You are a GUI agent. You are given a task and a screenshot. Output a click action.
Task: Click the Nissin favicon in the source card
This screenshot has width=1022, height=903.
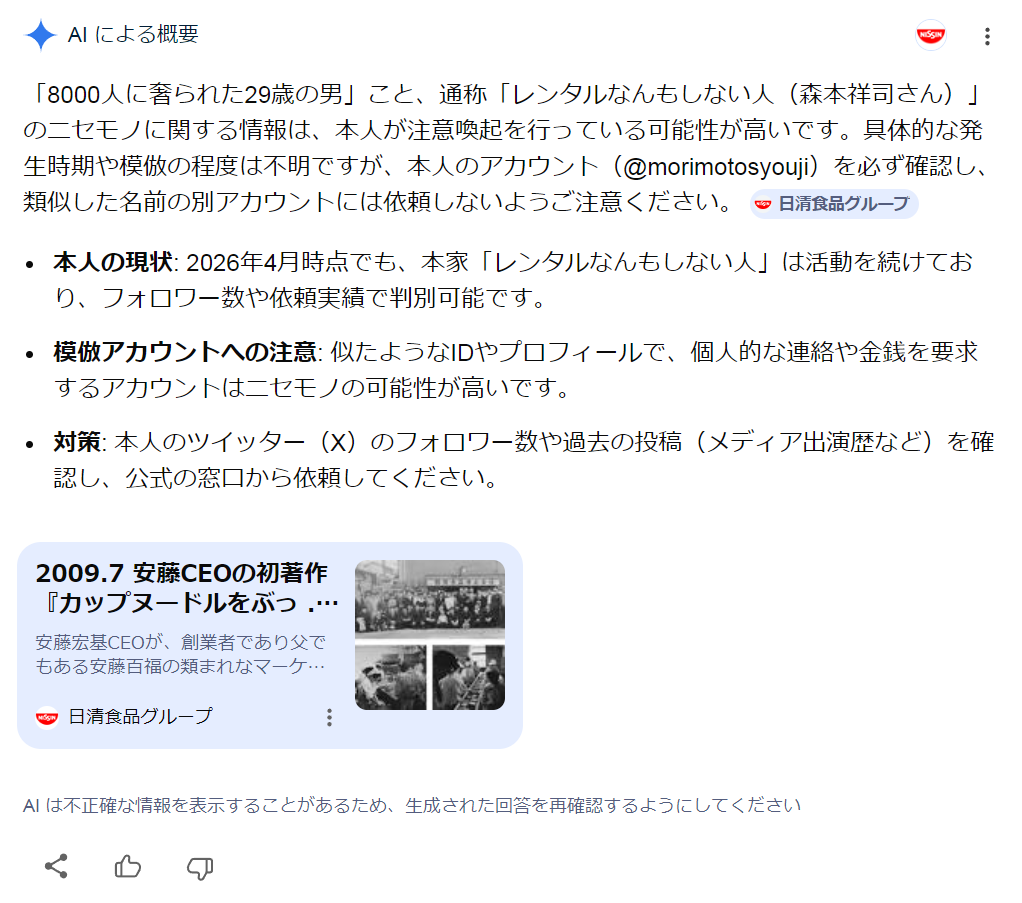tap(47, 717)
